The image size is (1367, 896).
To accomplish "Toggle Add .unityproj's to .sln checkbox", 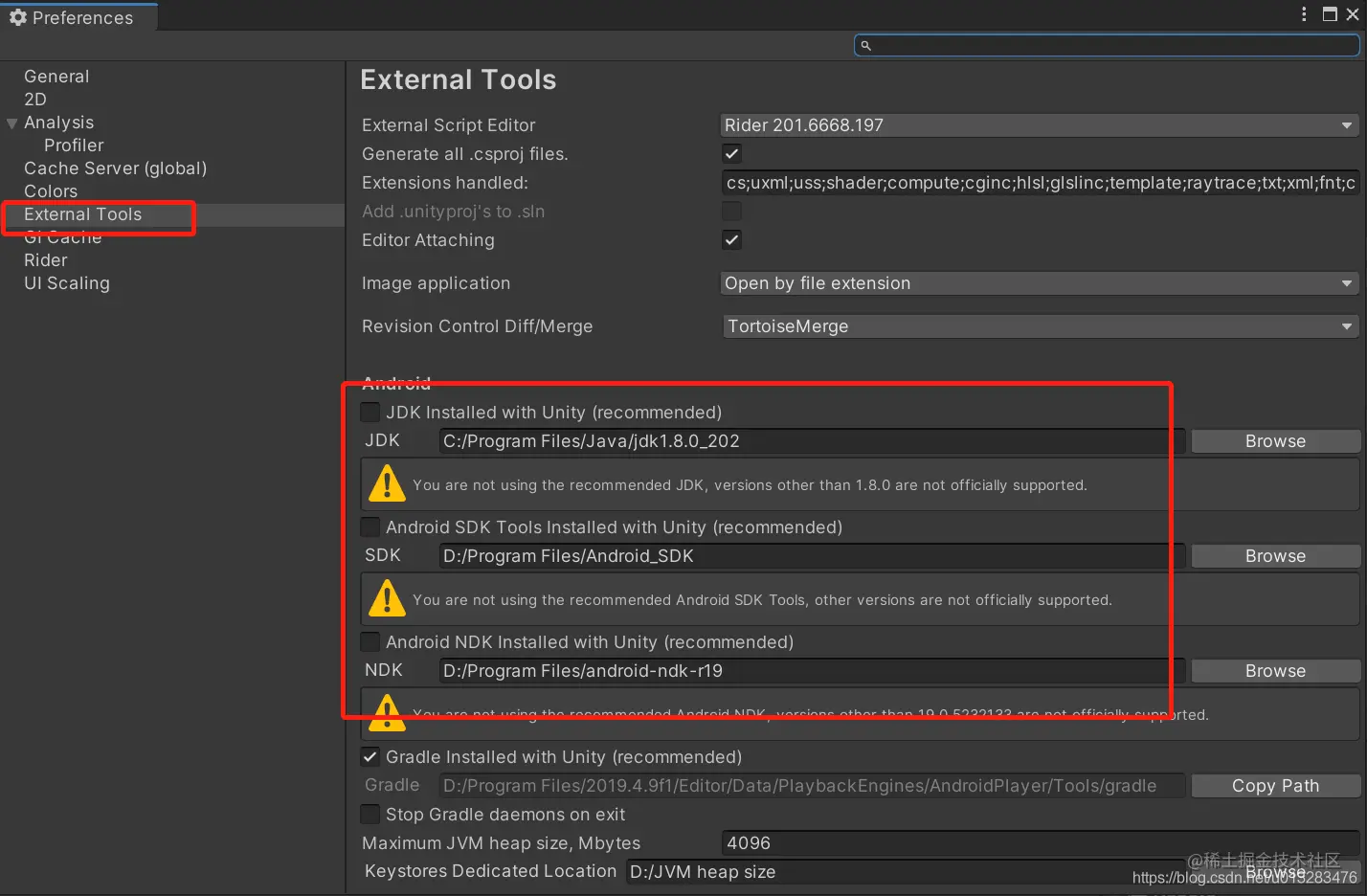I will 731,211.
